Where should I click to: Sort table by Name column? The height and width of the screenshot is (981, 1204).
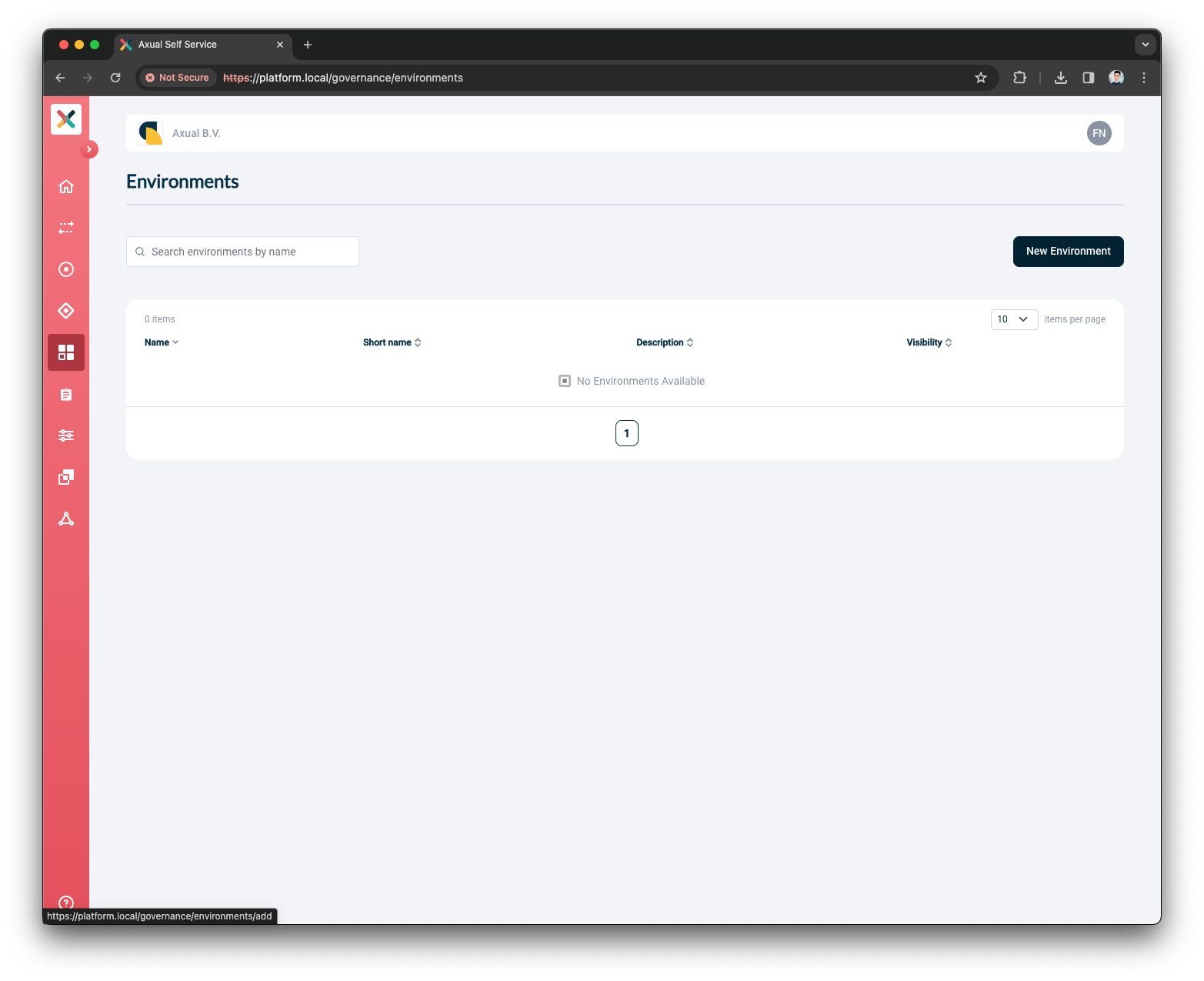(x=162, y=342)
